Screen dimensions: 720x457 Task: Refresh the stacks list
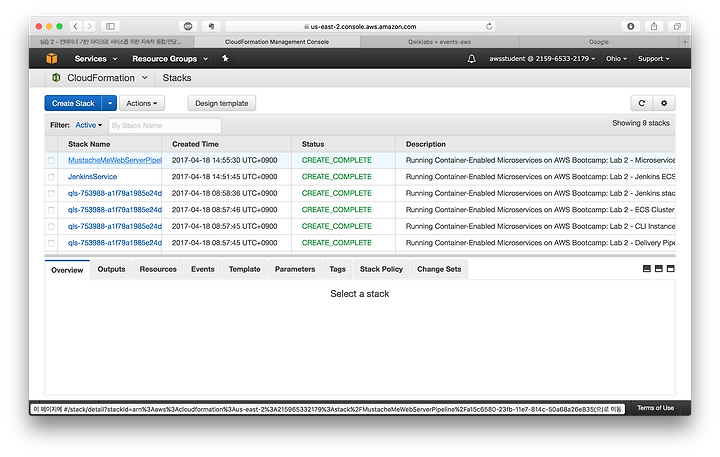coord(641,103)
